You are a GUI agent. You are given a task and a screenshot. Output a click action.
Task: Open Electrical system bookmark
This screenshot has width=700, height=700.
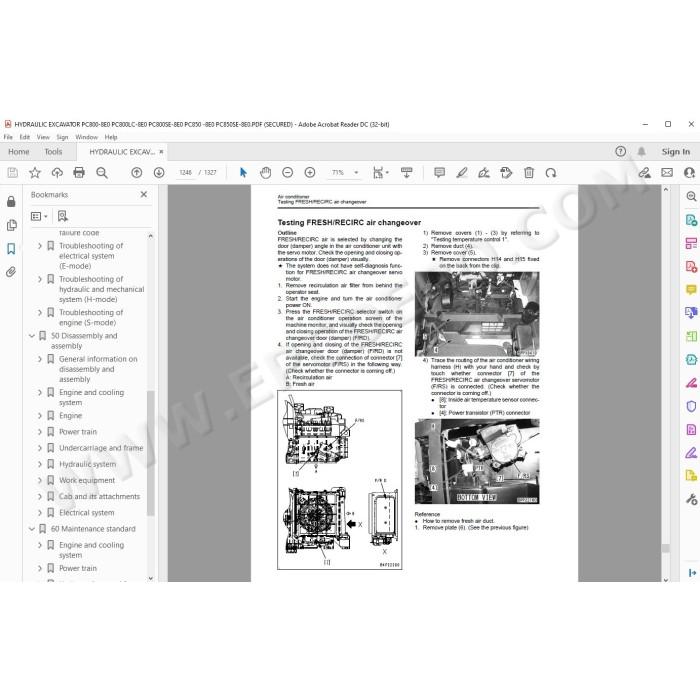pyautogui.click(x=87, y=512)
